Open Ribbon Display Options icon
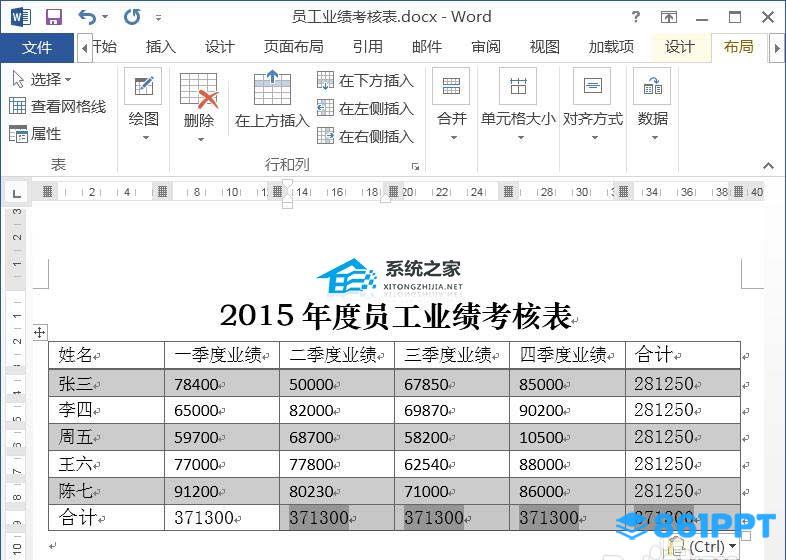This screenshot has height=560, width=786. pyautogui.click(x=669, y=18)
